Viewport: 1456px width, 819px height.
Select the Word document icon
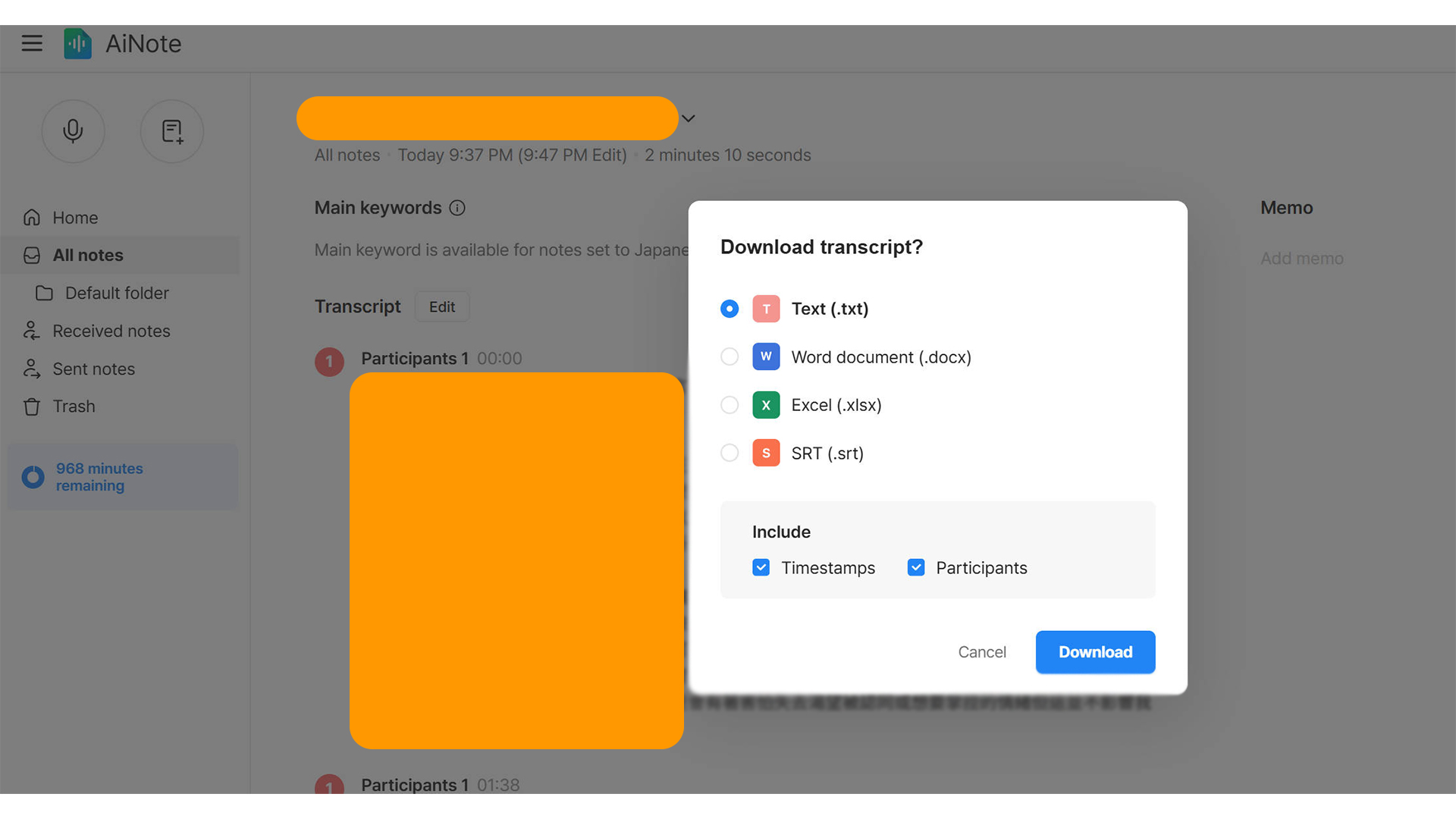(x=766, y=356)
